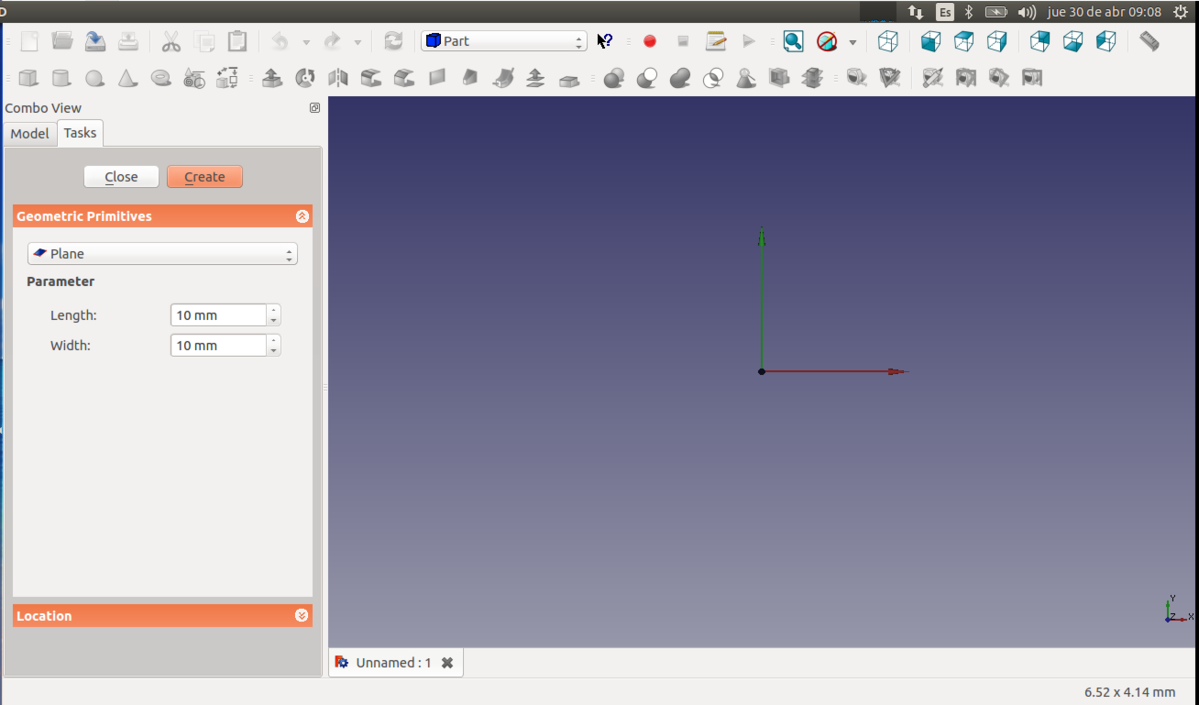Start macro recording with the red dot
Screen dimensions: 1199x705
click(650, 41)
